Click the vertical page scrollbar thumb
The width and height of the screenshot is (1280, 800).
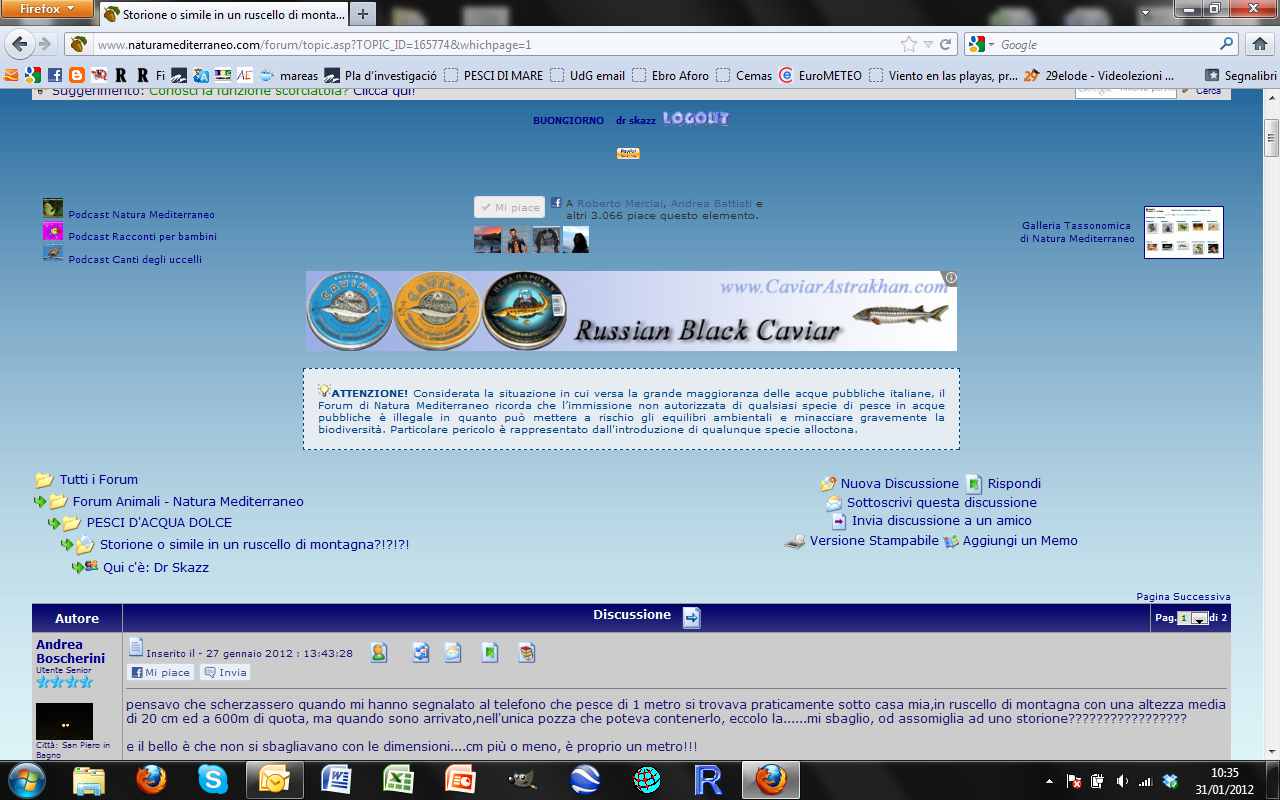(1272, 138)
